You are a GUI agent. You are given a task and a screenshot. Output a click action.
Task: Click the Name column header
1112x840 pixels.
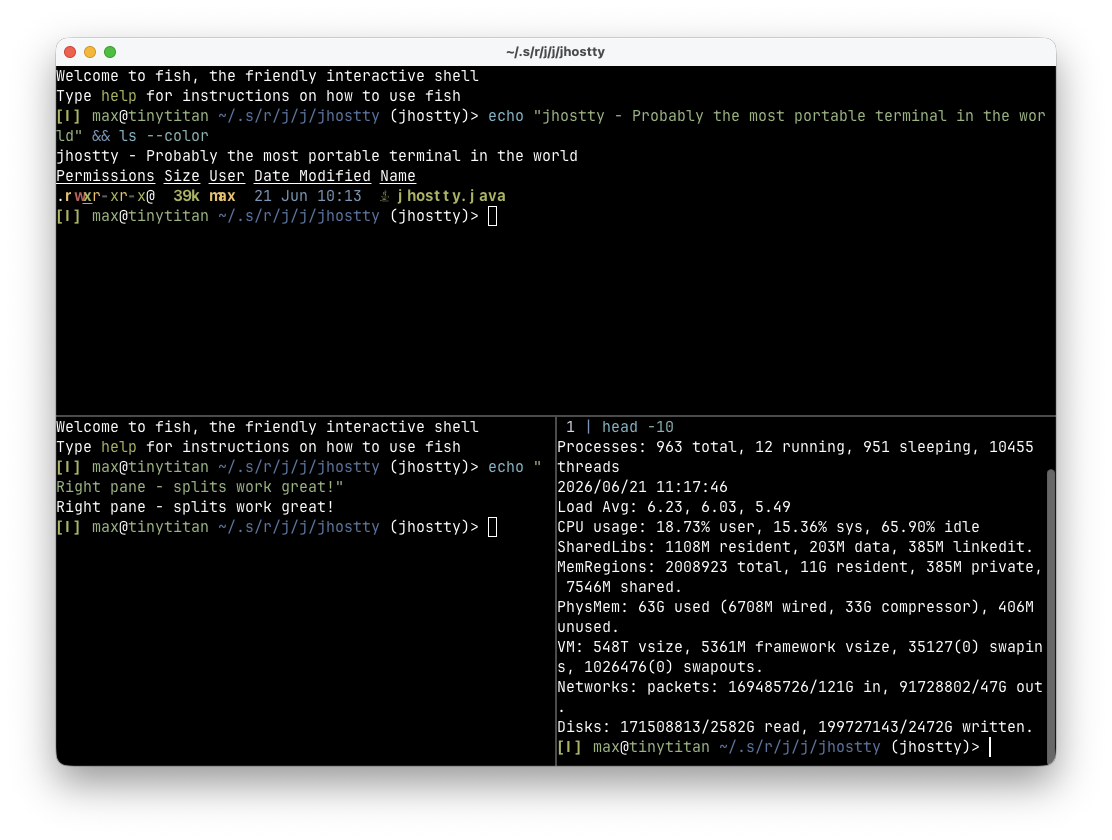point(398,176)
